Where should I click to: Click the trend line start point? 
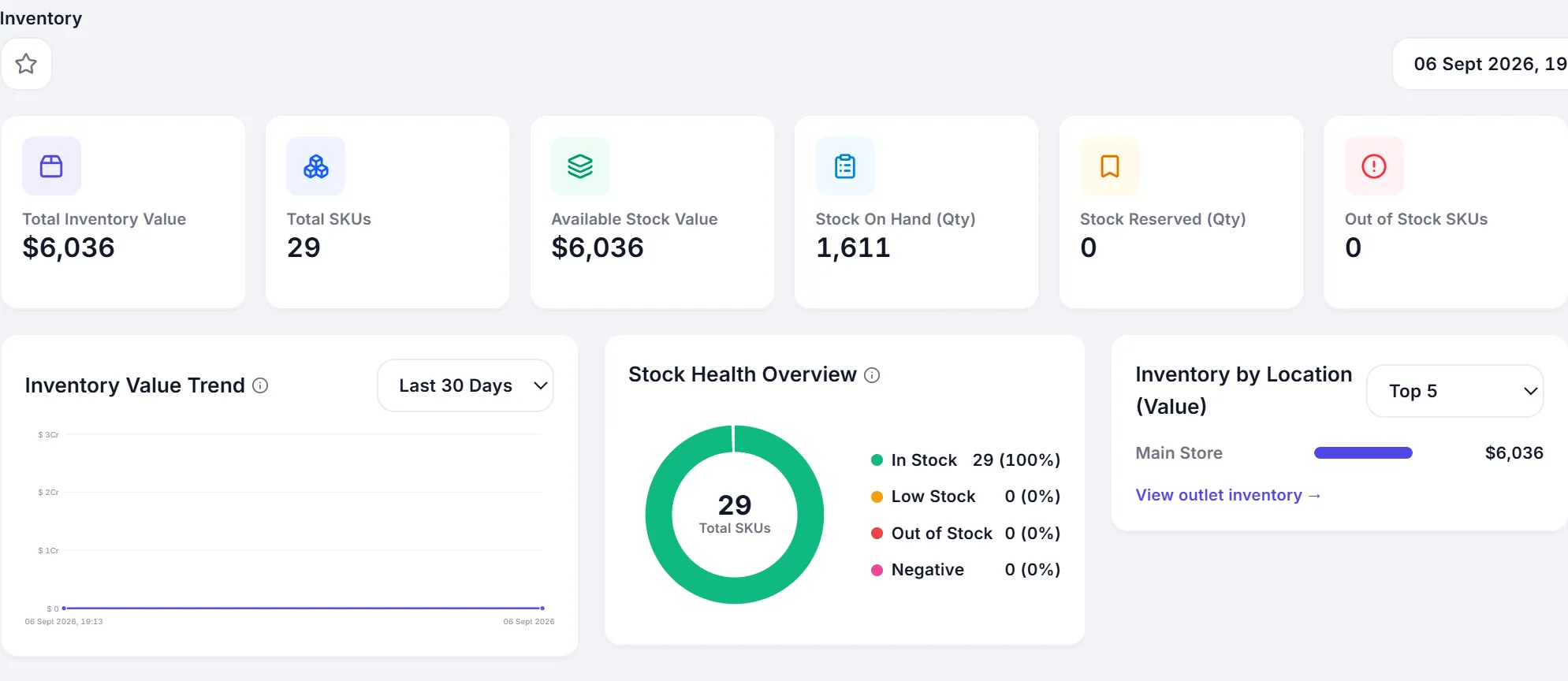(x=64, y=608)
